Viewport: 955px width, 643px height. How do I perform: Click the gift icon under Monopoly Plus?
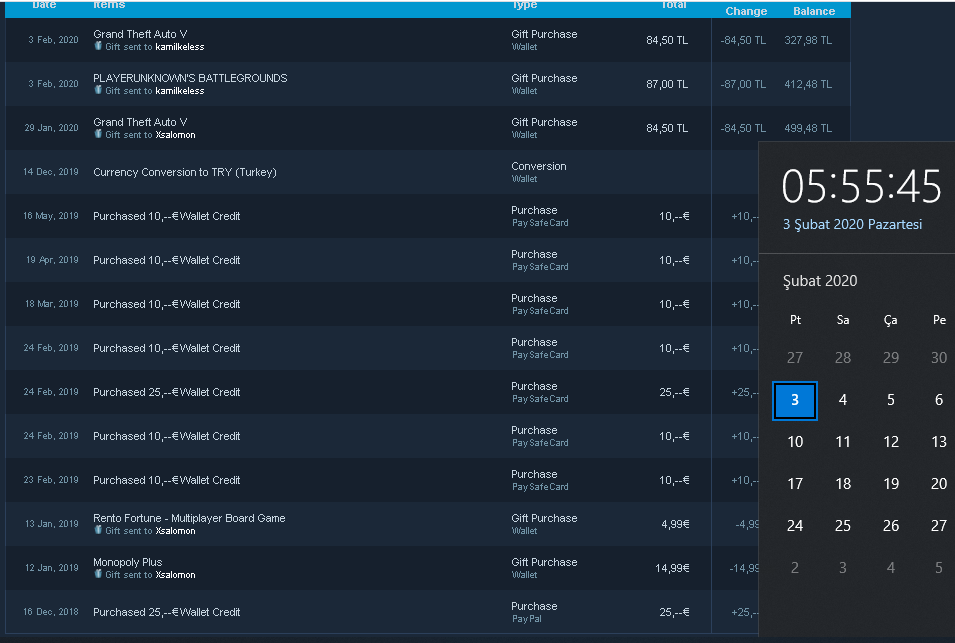coord(98,574)
